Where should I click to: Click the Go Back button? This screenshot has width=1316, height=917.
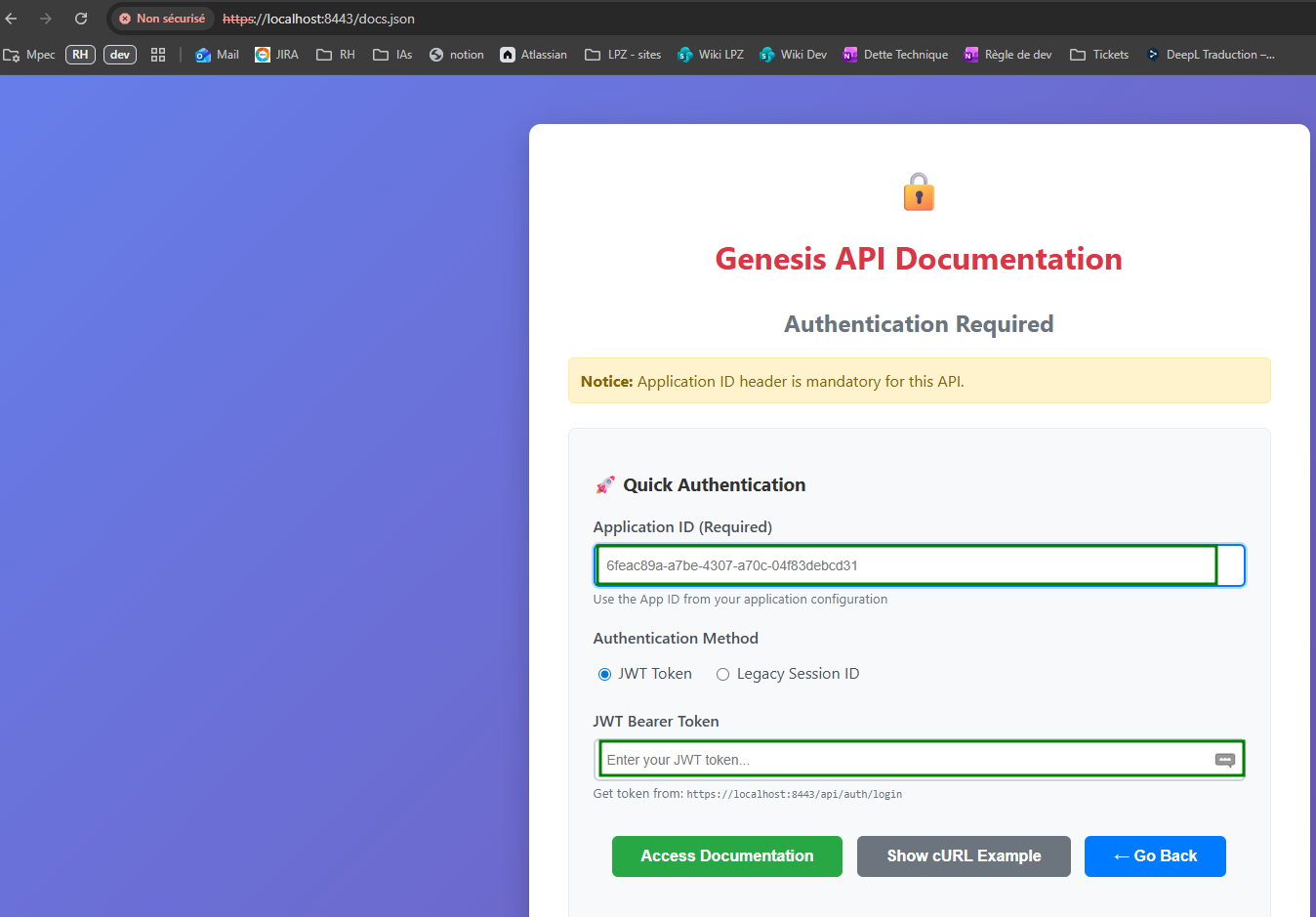[1155, 855]
